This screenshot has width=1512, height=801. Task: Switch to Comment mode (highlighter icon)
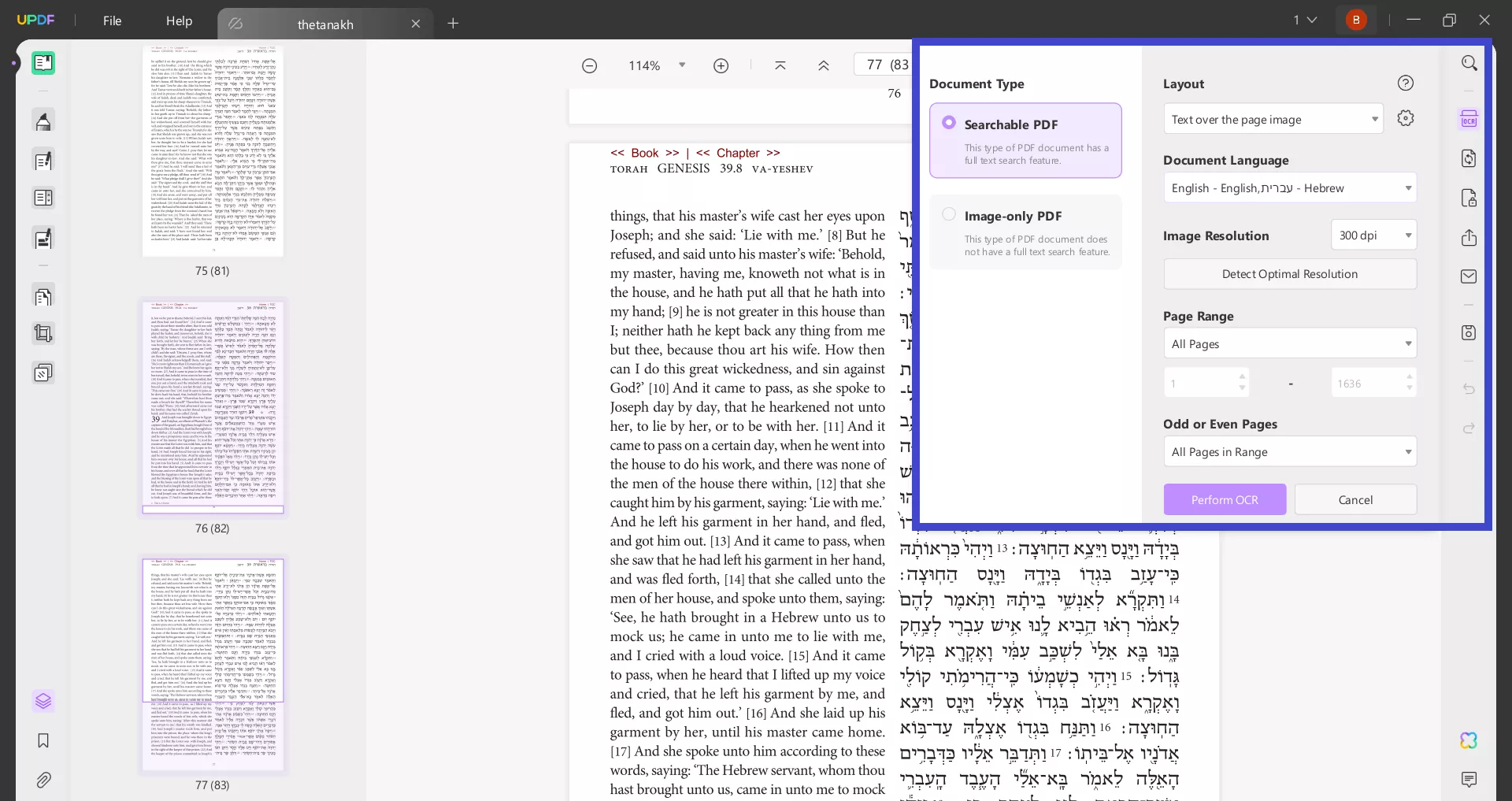43,121
